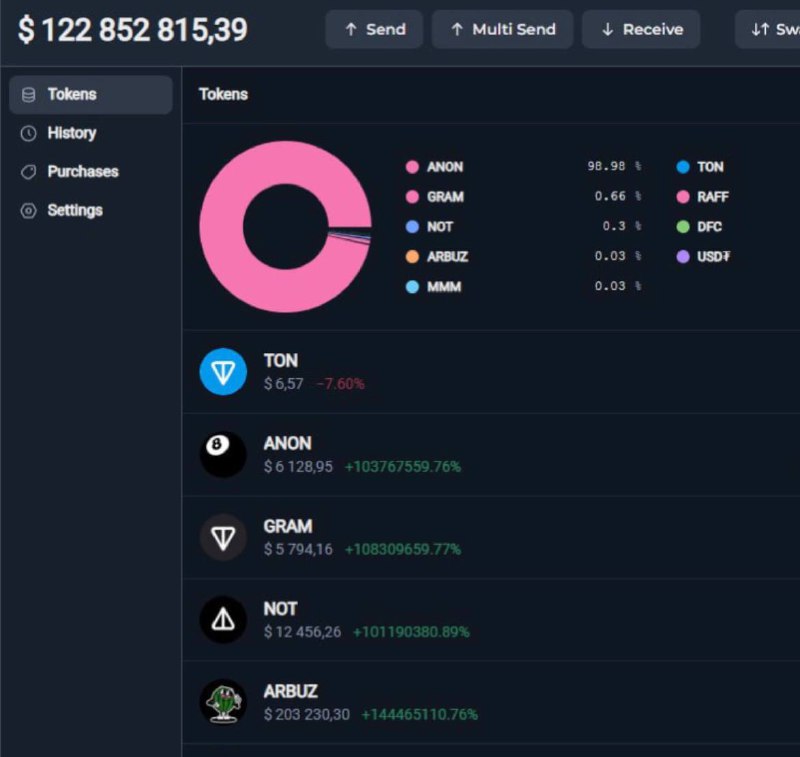Click the TON change -7.60%
800x757 pixels.
click(340, 384)
